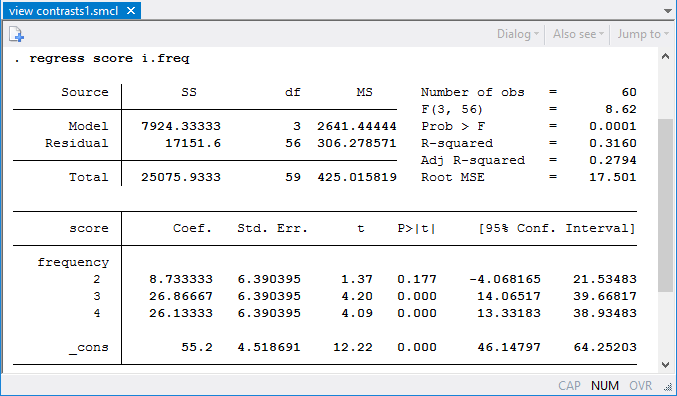This screenshot has width=677, height=396.
Task: Click the NUM status indicator
Action: click(604, 385)
